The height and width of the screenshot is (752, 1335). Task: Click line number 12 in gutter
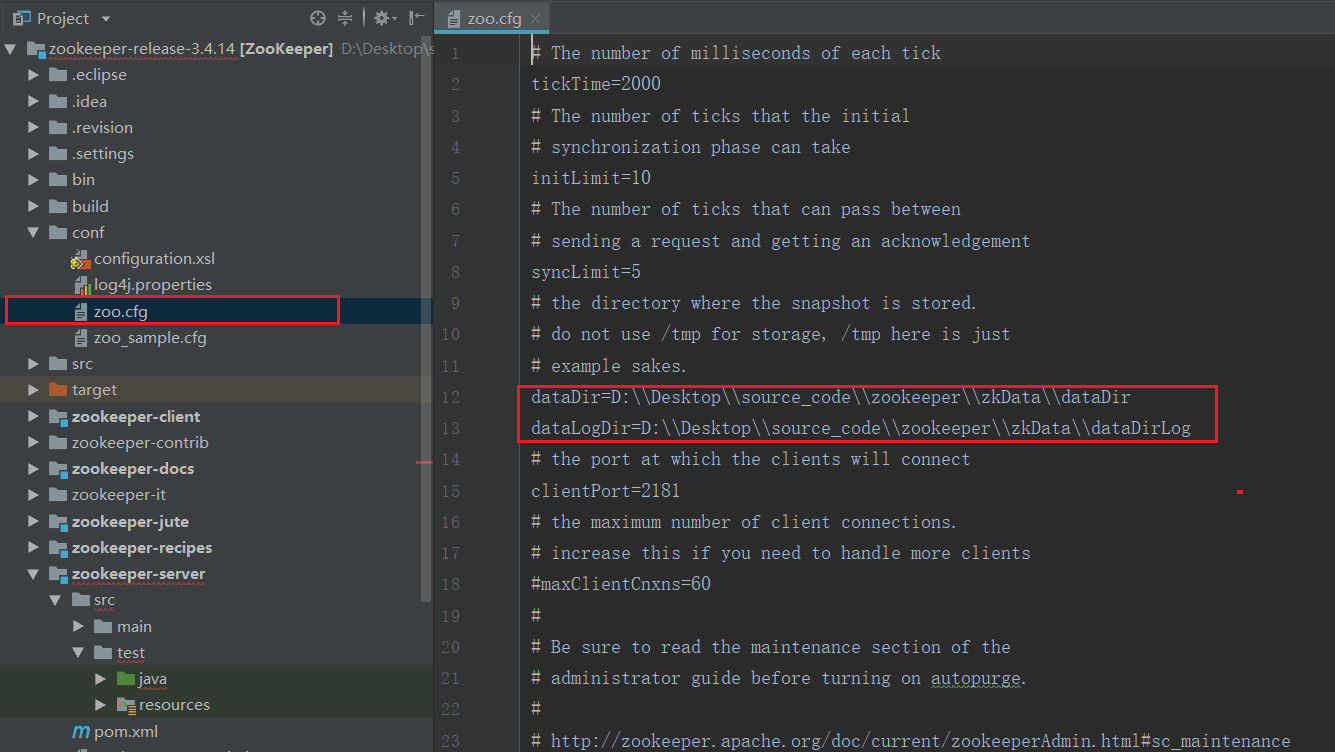[x=450, y=397]
